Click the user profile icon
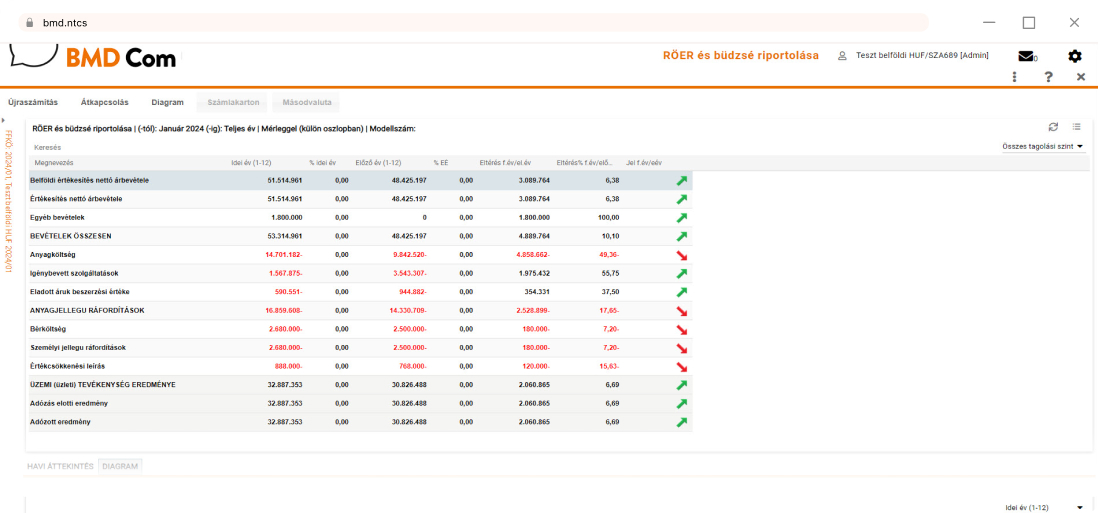 click(x=842, y=56)
